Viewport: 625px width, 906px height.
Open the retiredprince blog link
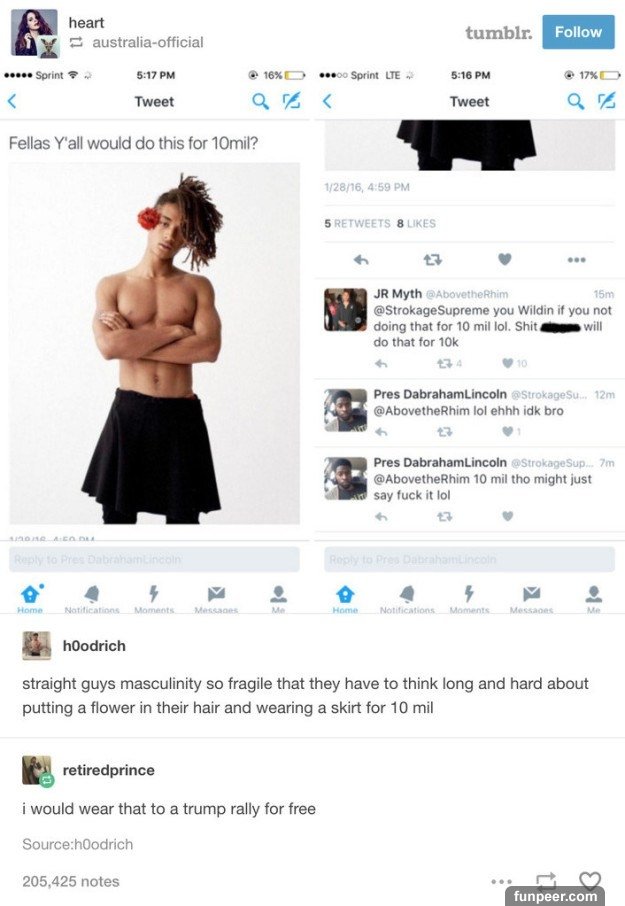coord(109,770)
